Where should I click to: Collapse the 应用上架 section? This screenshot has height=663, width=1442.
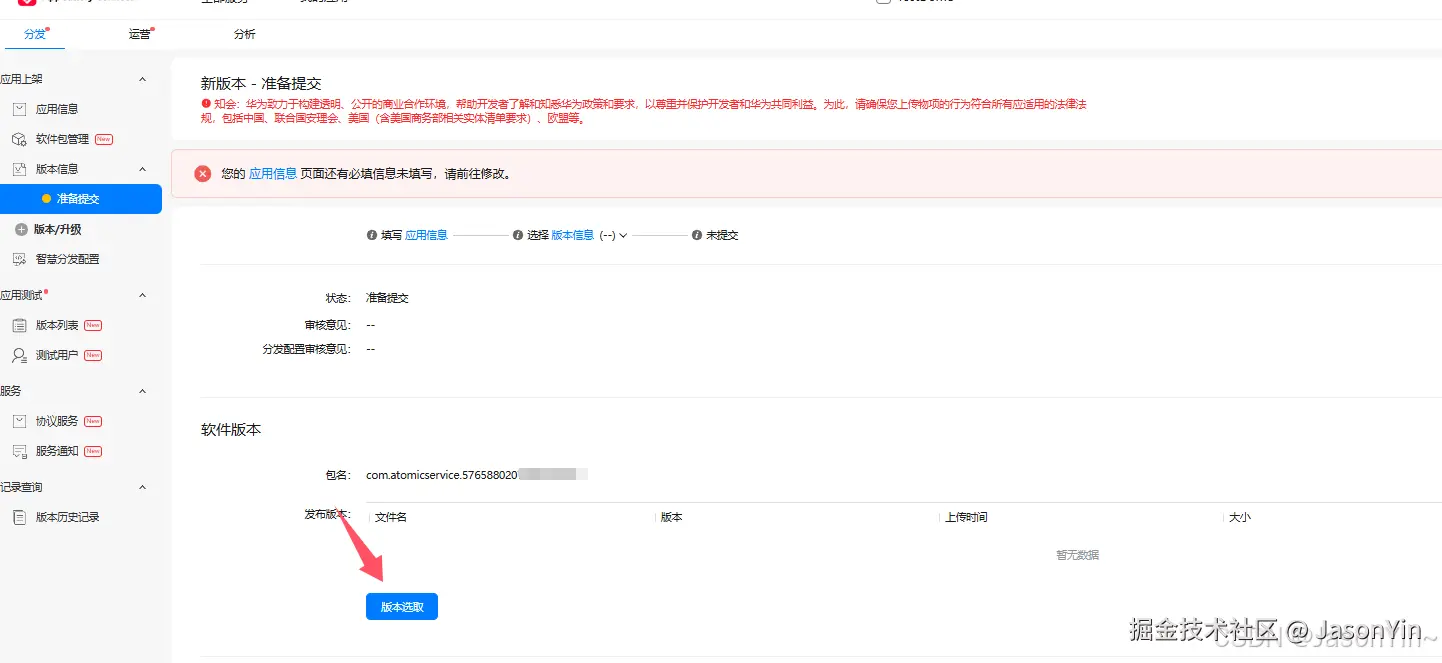click(x=142, y=79)
